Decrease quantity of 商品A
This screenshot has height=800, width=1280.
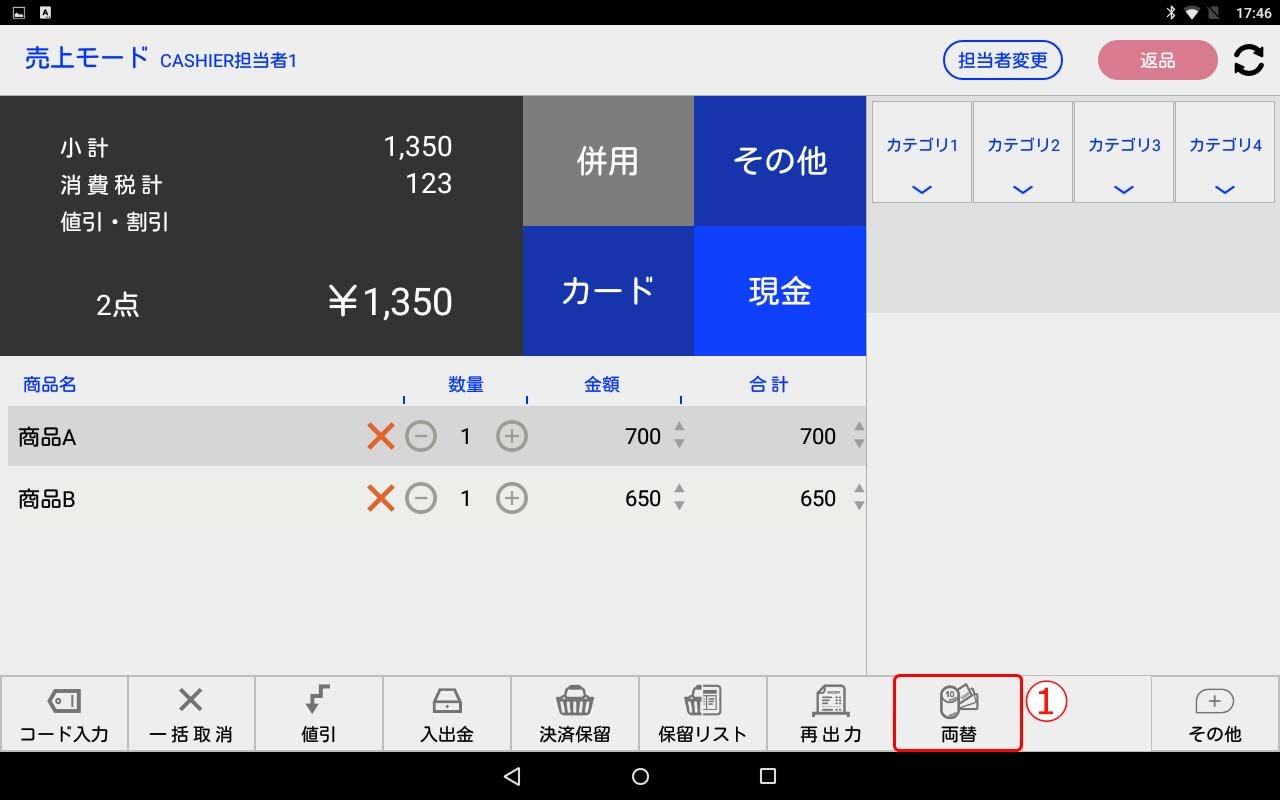point(421,436)
